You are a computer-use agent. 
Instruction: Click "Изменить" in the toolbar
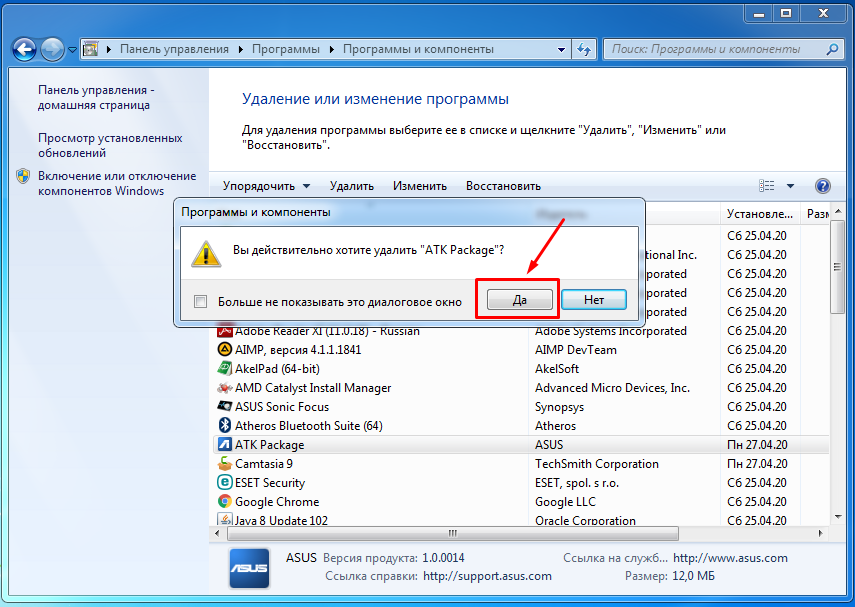click(x=420, y=186)
